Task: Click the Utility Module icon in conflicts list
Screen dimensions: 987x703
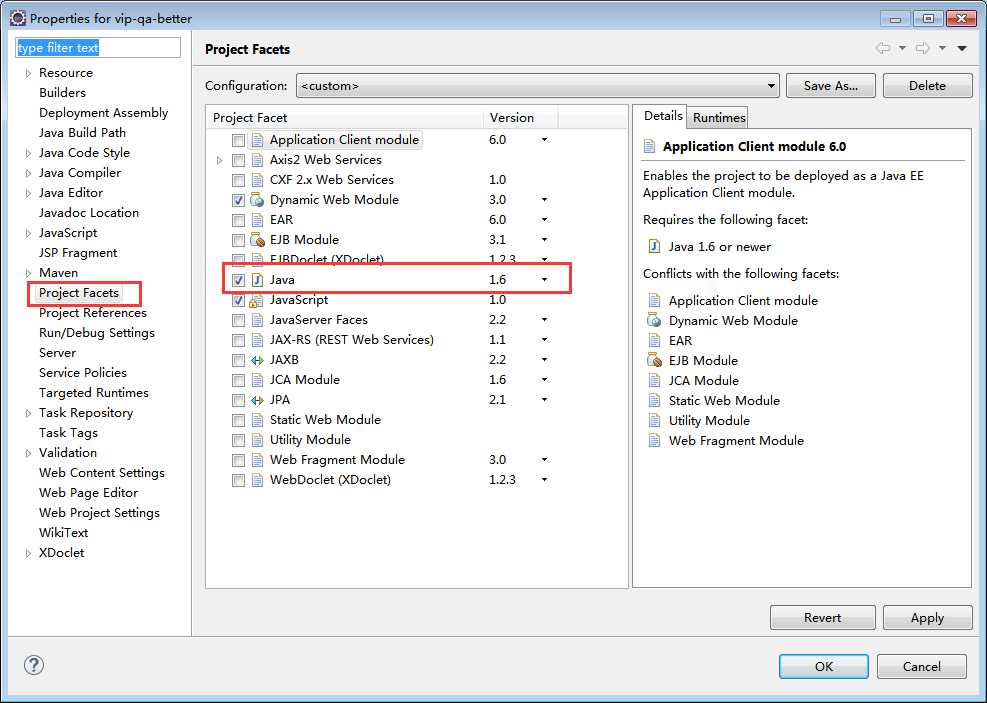Action: coord(654,420)
